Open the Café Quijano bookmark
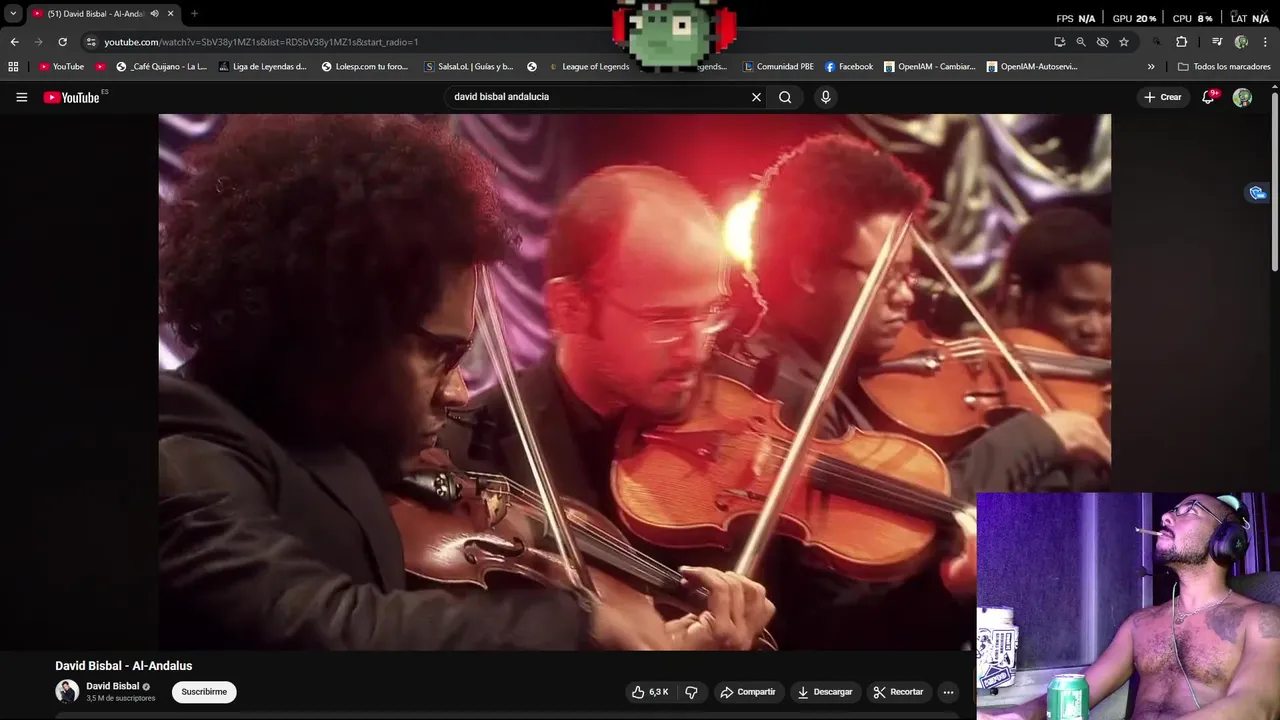1280x720 pixels. coord(161,67)
